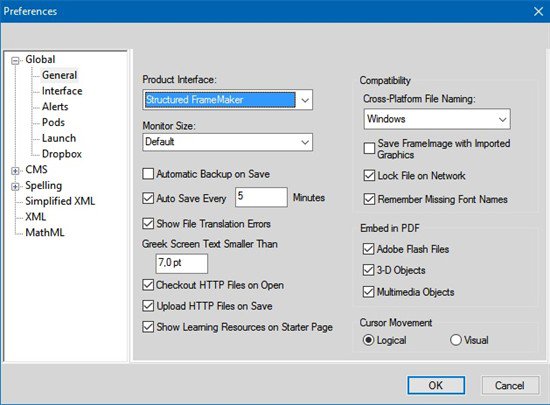Open the Launch preferences page
This screenshot has width=550, height=405.
(x=59, y=138)
